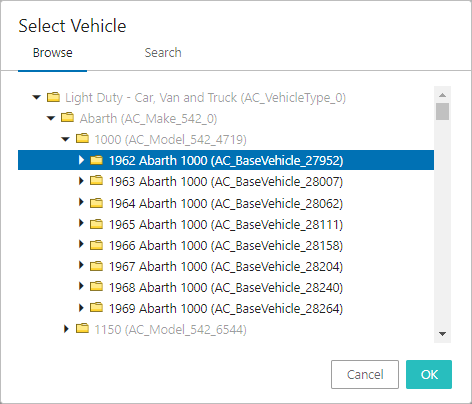Viewport: 472px width, 404px height.
Task: Click the scroll down arrow of vehicle list
Action: click(x=443, y=334)
